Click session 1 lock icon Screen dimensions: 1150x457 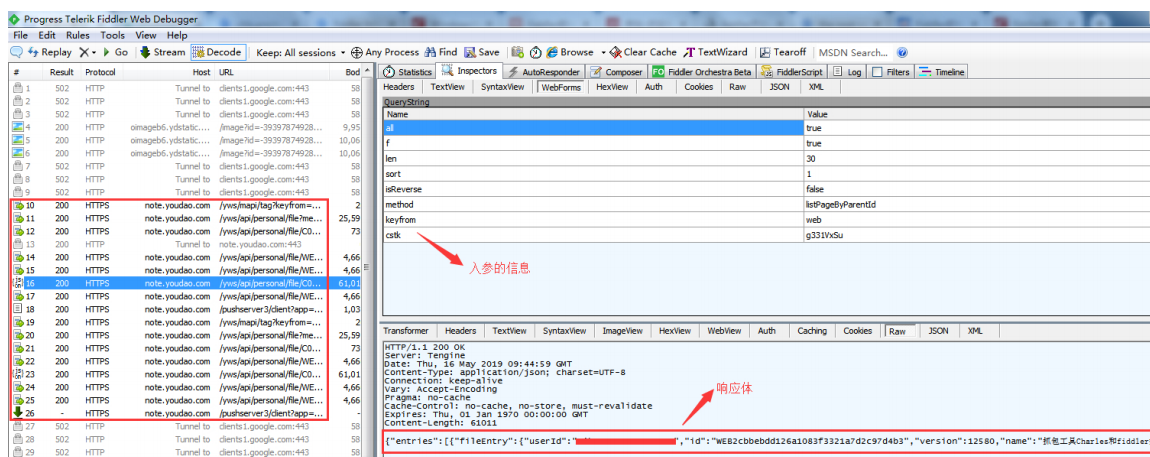pyautogui.click(x=18, y=88)
